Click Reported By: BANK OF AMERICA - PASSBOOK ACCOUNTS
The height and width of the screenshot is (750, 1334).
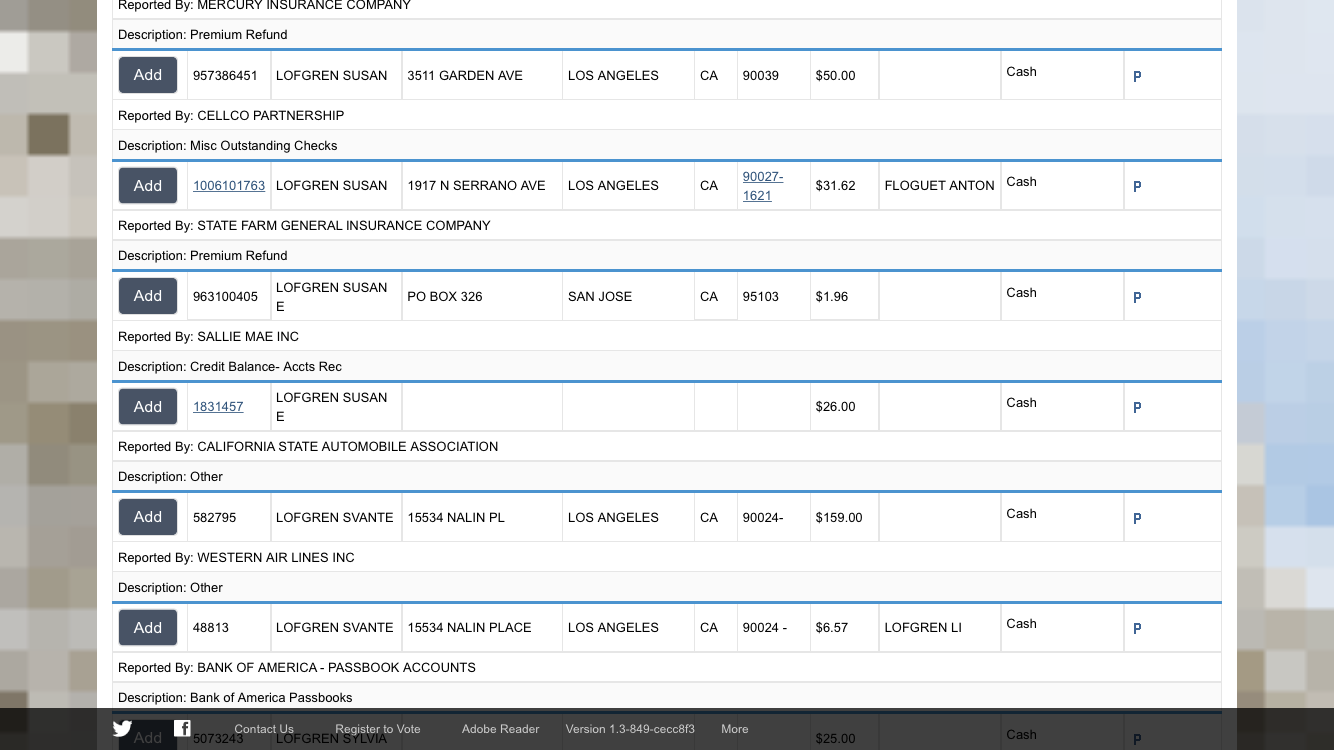[x=667, y=667]
